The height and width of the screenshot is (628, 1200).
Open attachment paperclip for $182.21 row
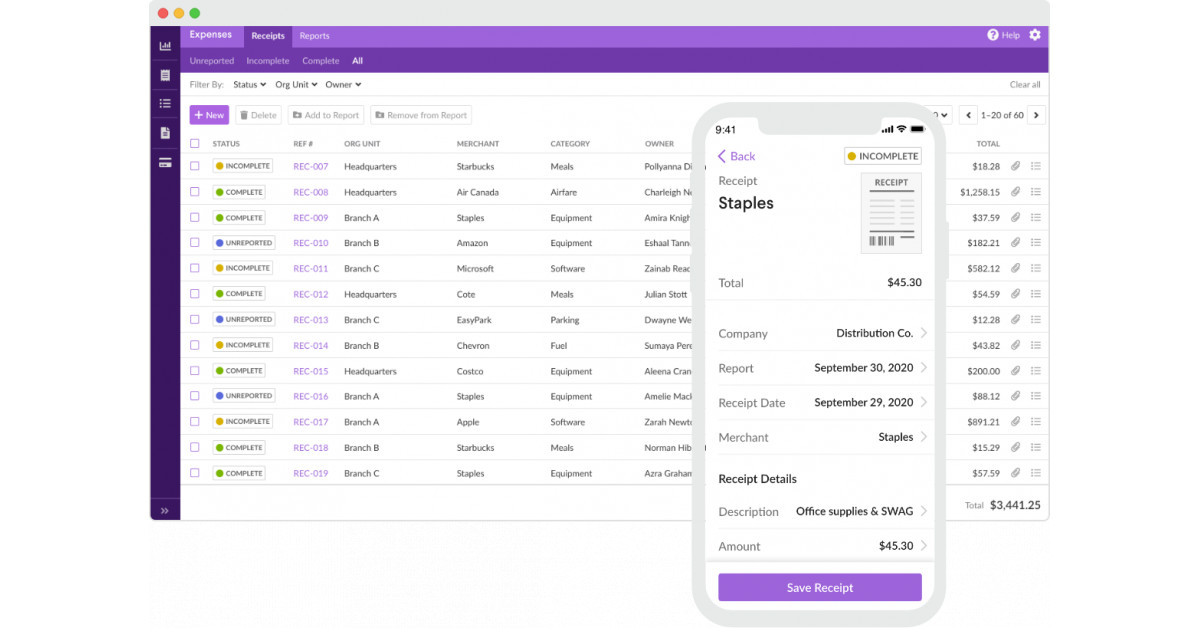pyautogui.click(x=1015, y=243)
